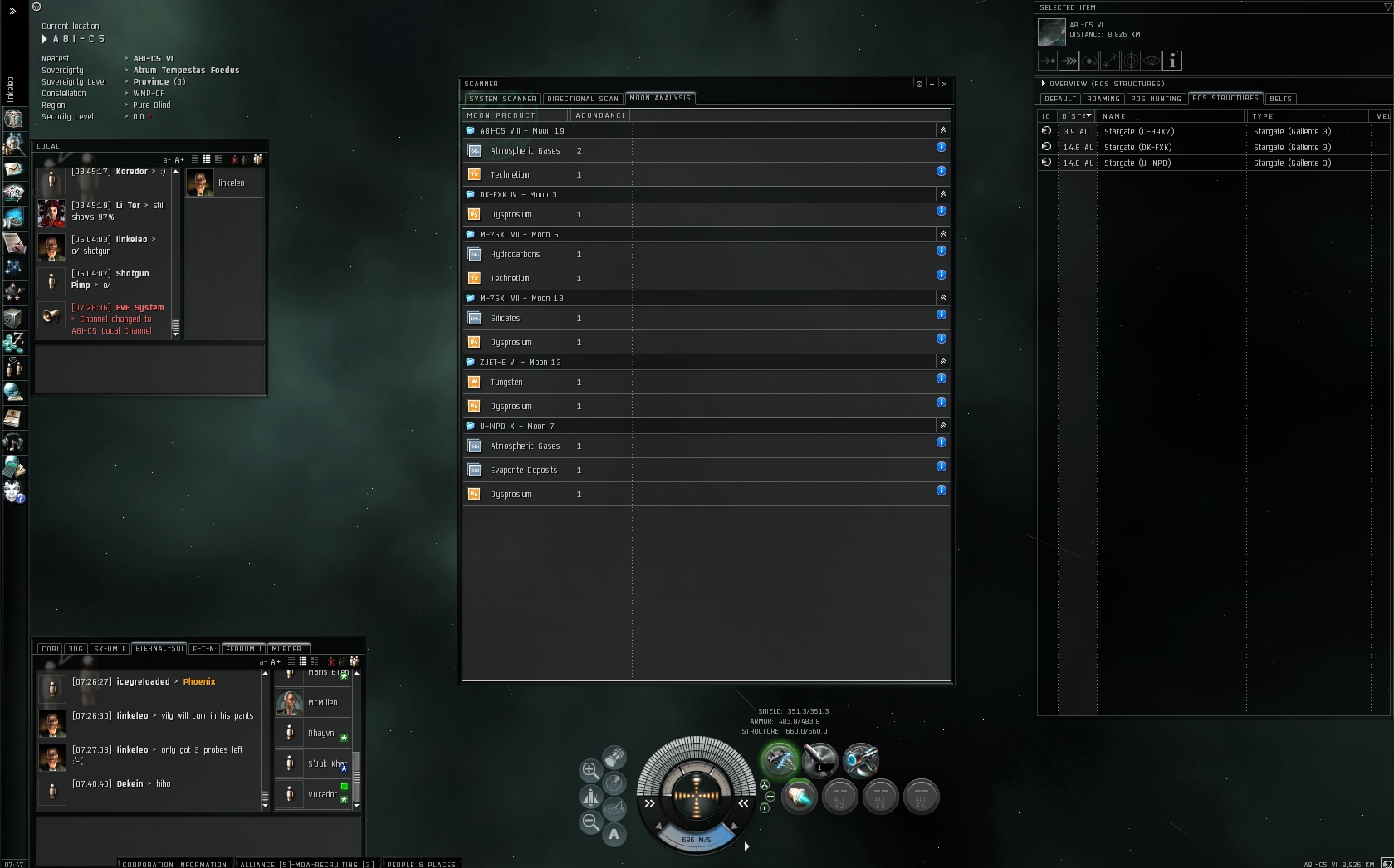Open the star map icon in the Neocom sidebar
The height and width of the screenshot is (868, 1394).
coord(13,267)
